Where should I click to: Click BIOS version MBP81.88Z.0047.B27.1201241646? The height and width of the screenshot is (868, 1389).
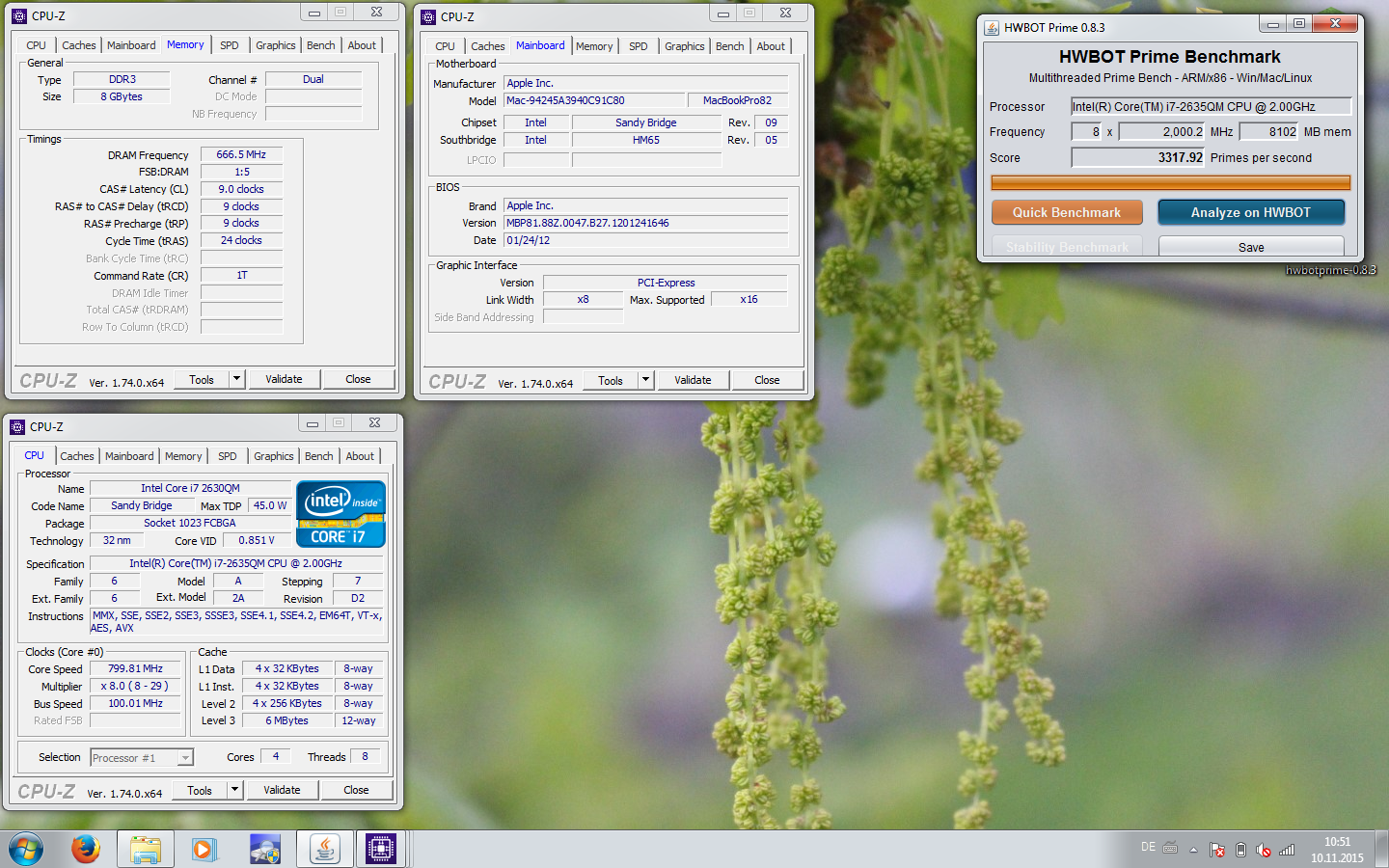click(x=645, y=223)
